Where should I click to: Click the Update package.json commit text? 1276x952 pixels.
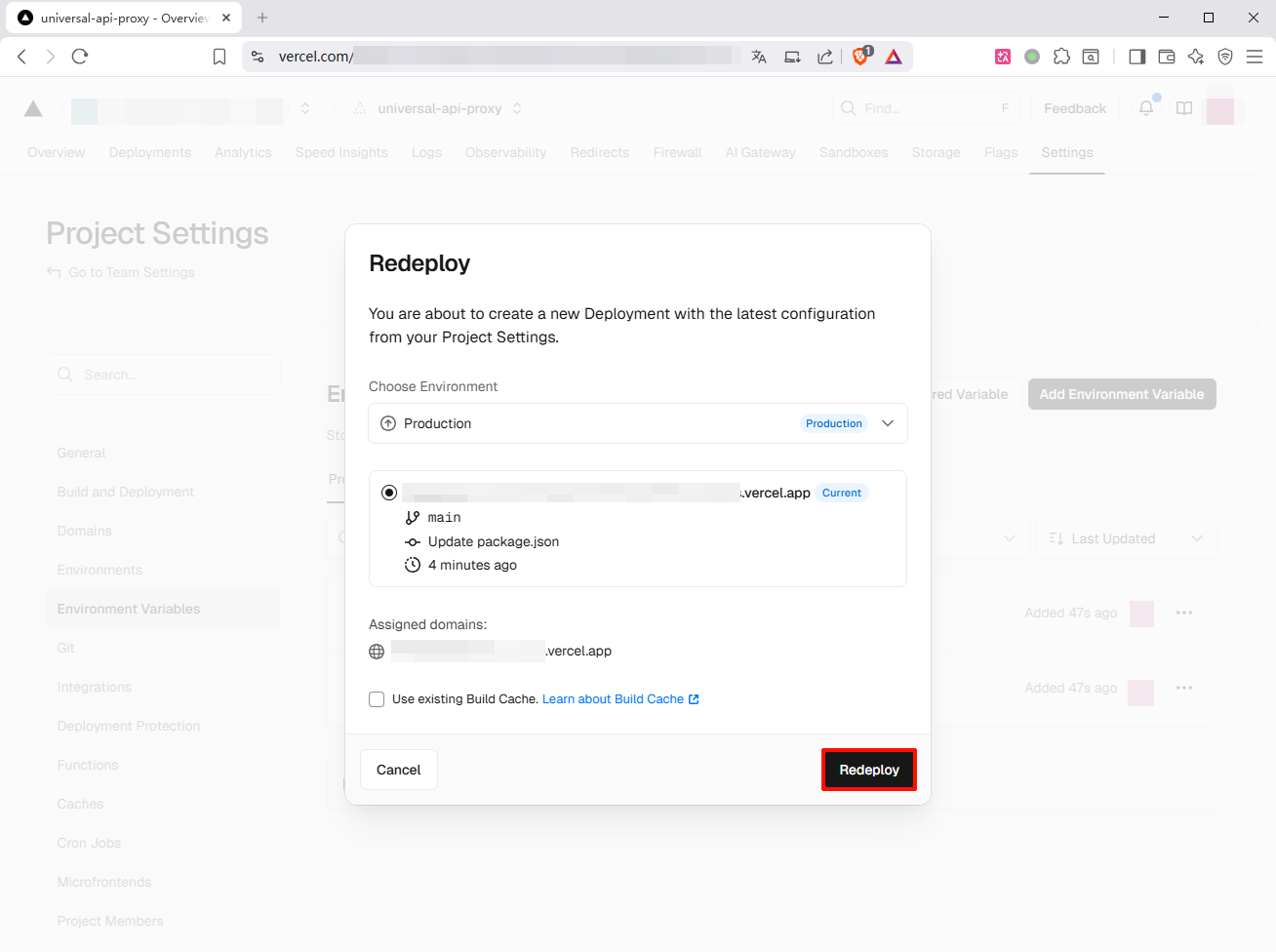click(x=494, y=541)
